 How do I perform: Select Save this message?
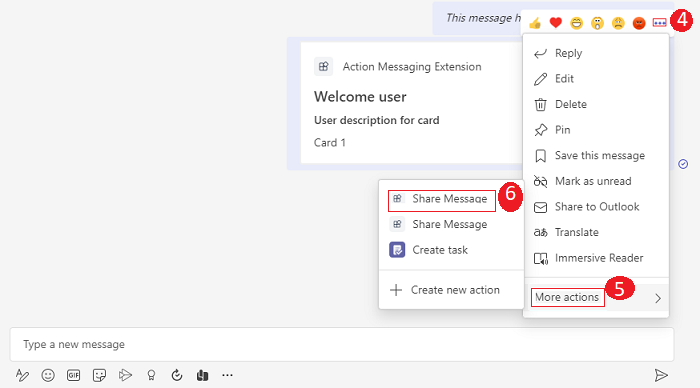click(x=596, y=155)
